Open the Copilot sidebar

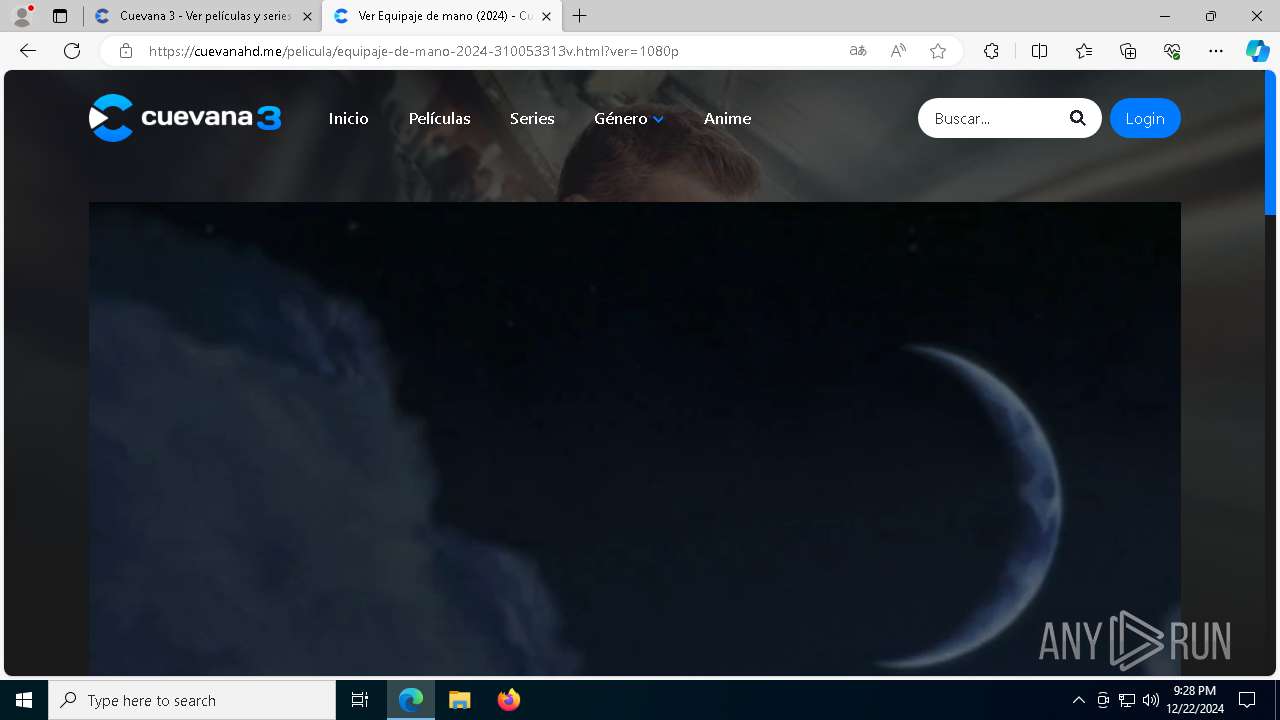coord(1258,51)
